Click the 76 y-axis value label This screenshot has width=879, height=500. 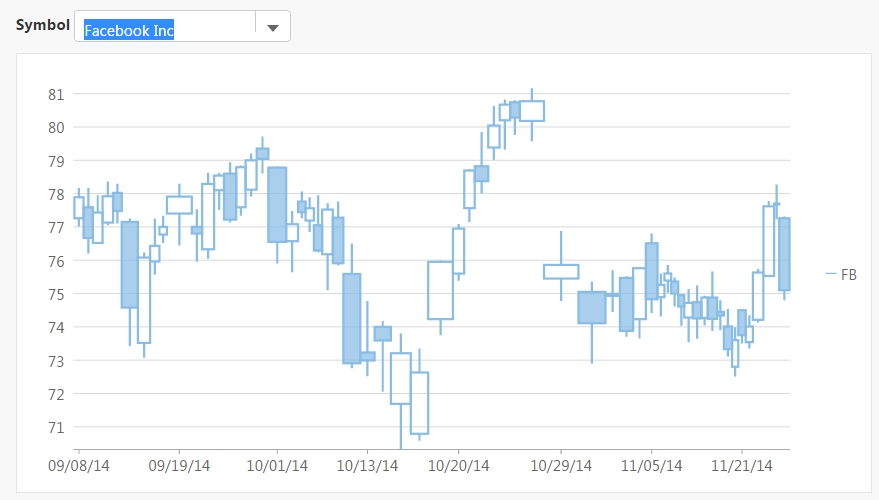tap(56, 261)
